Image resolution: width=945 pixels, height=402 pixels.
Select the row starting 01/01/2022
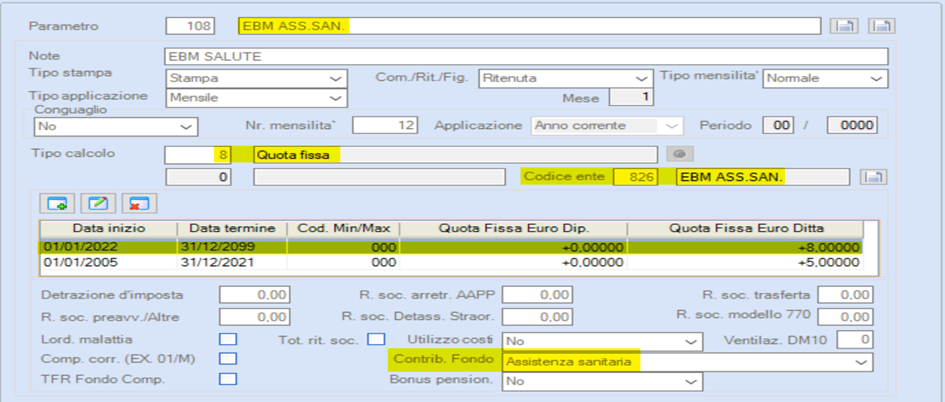coord(451,247)
